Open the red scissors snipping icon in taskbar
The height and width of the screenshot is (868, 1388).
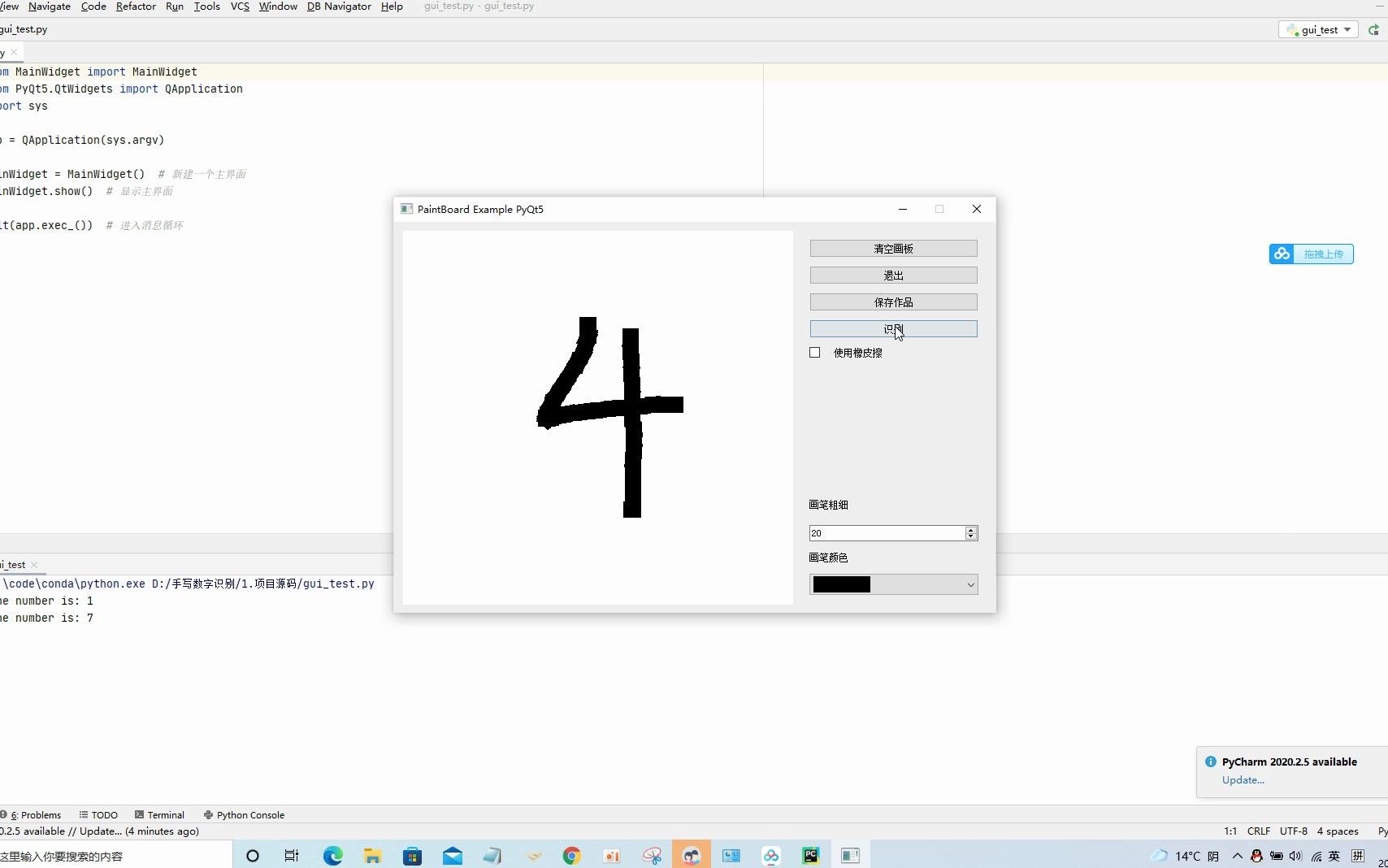(x=652, y=856)
